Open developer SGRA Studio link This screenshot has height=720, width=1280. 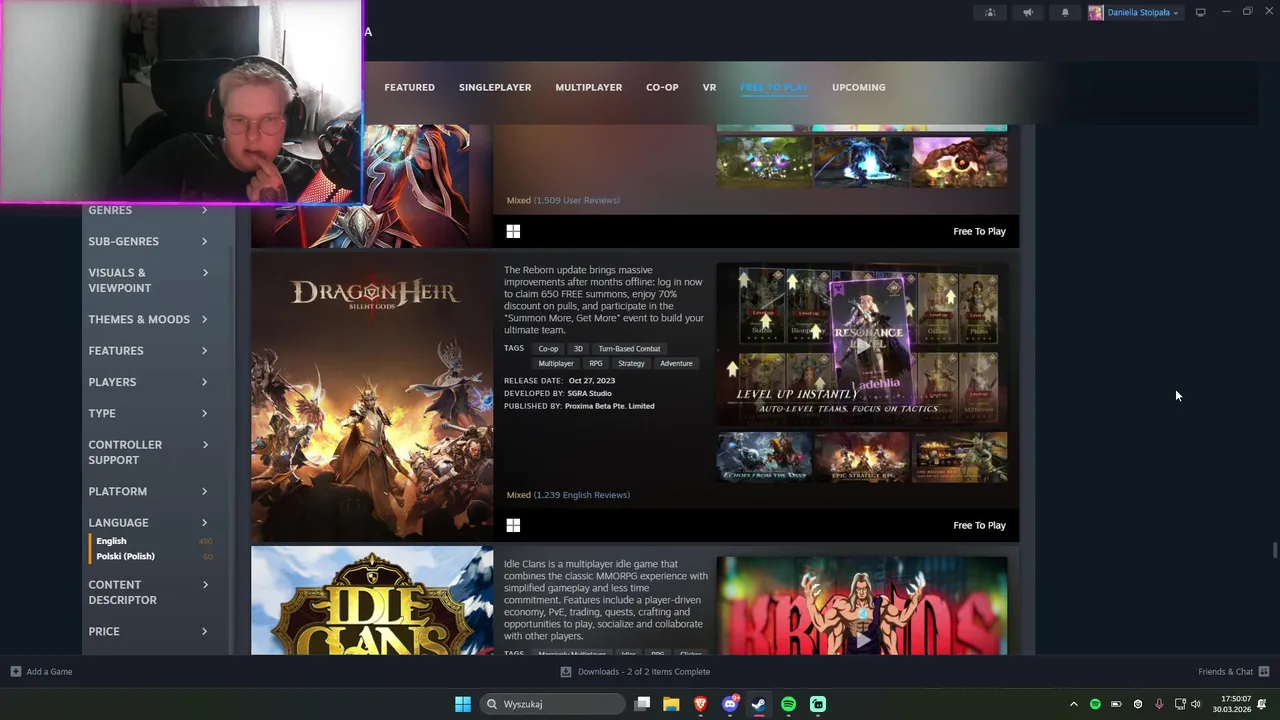(589, 393)
